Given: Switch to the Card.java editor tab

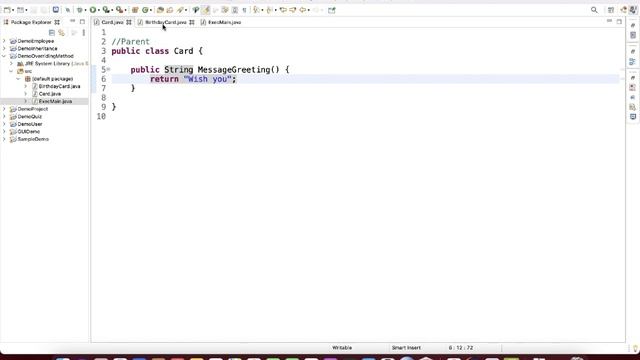Looking at the screenshot, I should [112, 22].
